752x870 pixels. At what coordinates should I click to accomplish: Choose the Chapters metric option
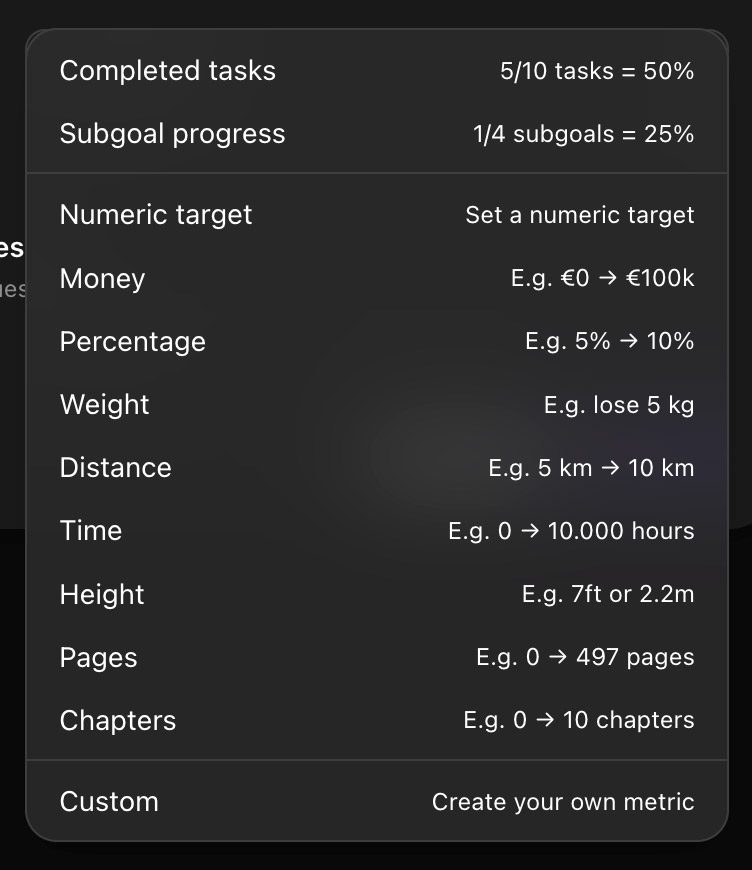117,721
